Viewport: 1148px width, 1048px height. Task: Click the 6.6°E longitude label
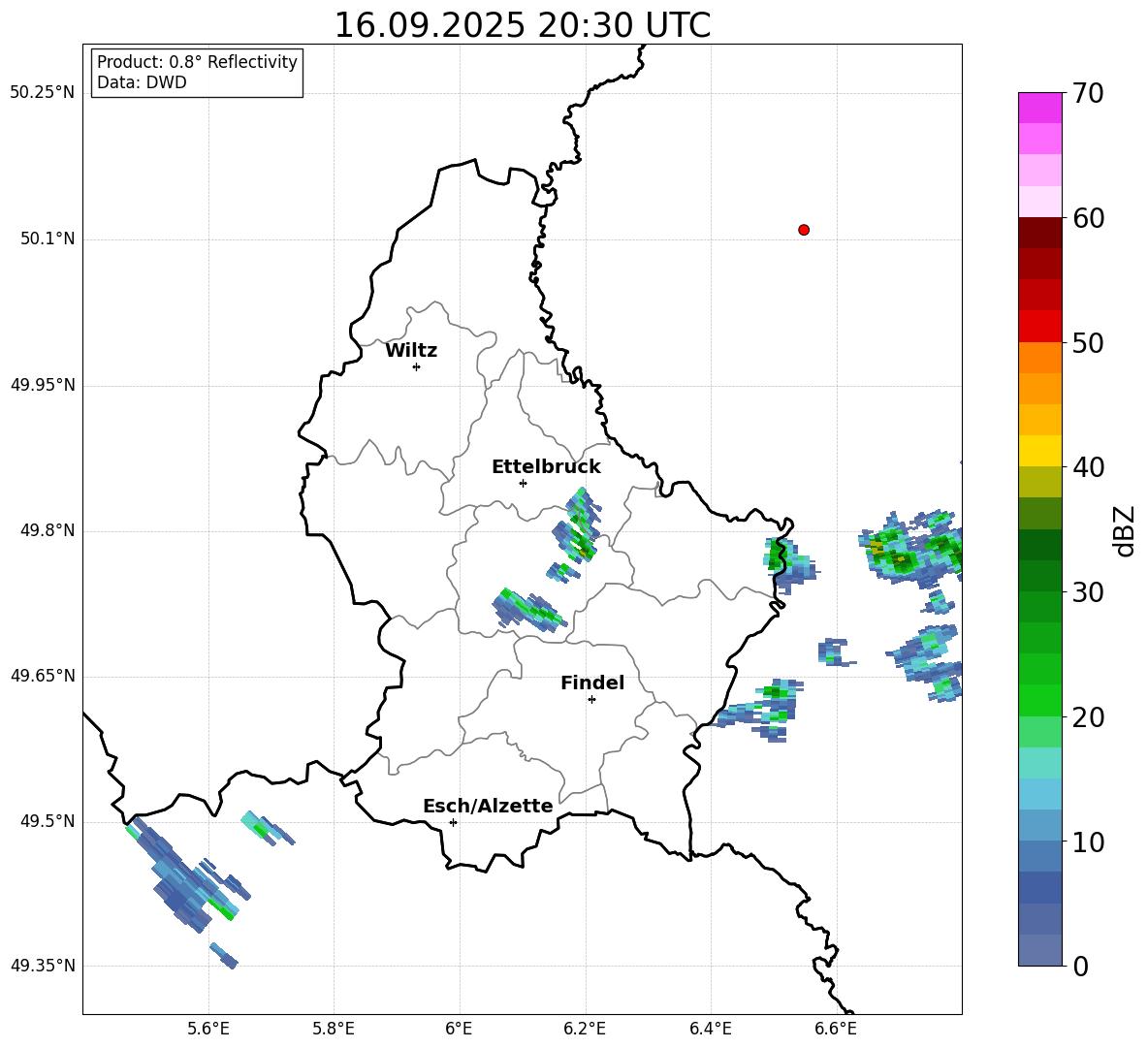(836, 1029)
